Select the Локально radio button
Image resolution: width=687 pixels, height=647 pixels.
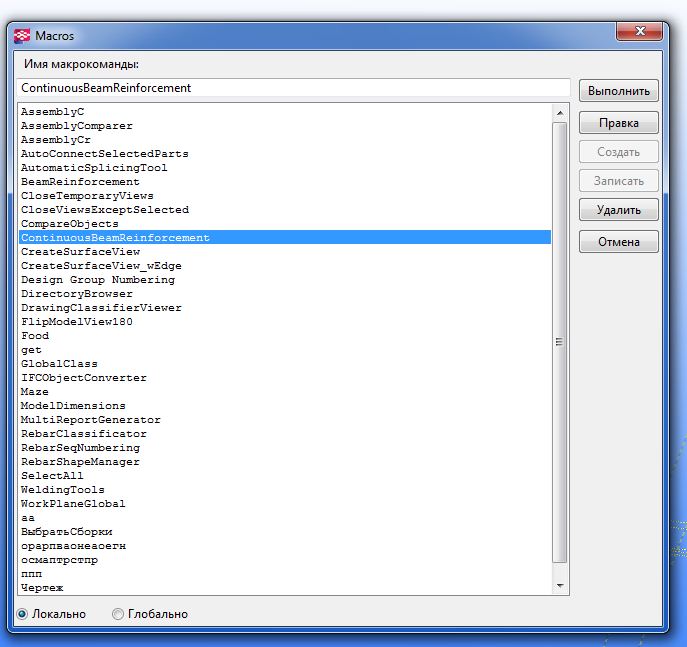coord(22,614)
